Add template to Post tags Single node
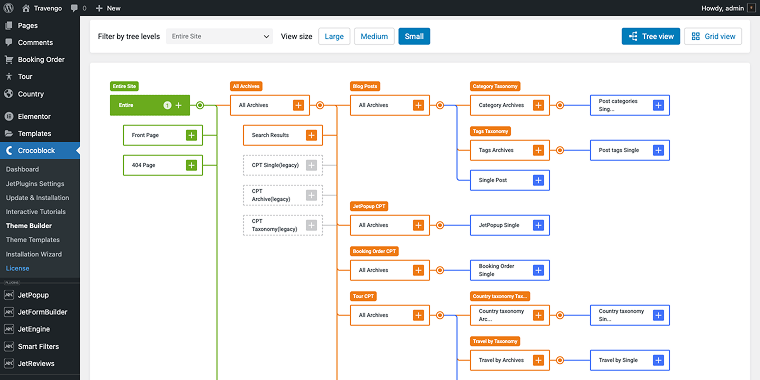760x380 pixels. coord(658,150)
